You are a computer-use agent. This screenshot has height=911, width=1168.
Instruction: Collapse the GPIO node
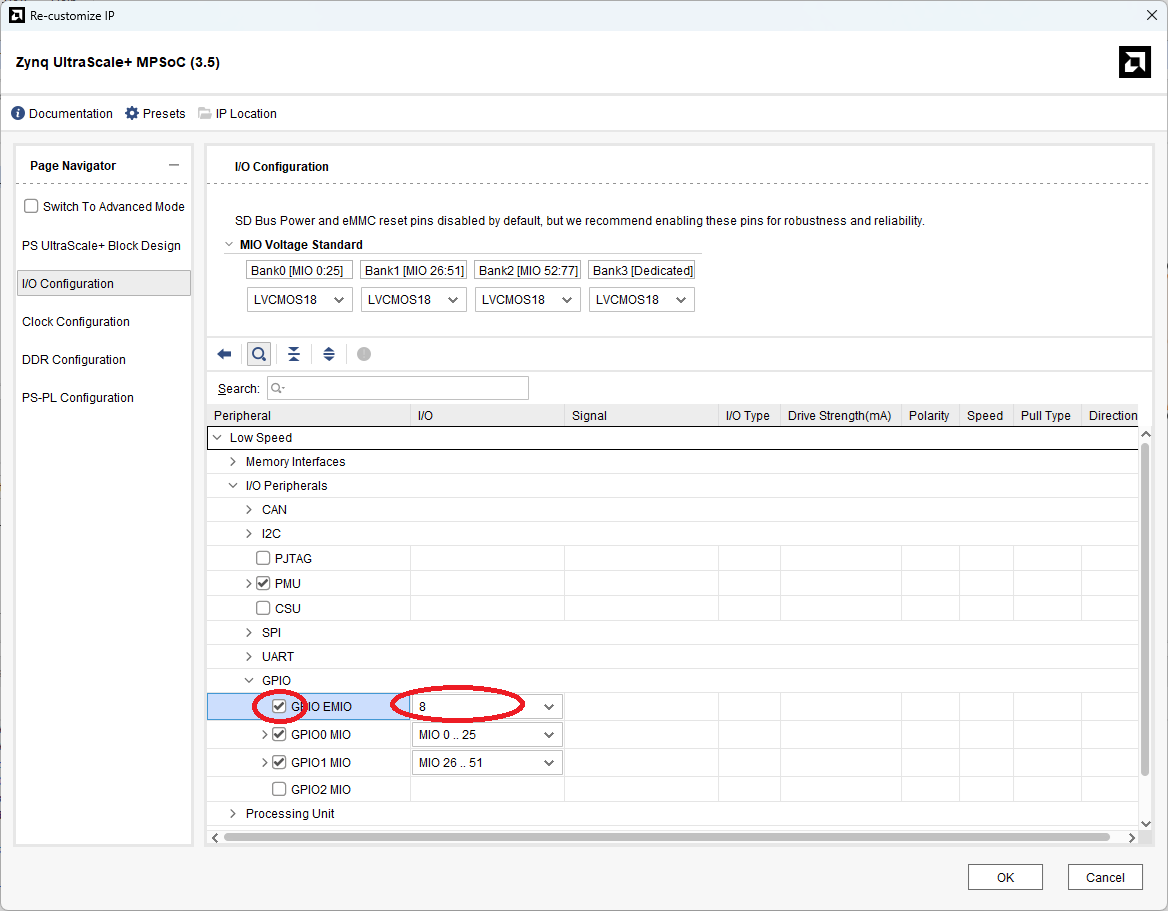click(x=249, y=680)
